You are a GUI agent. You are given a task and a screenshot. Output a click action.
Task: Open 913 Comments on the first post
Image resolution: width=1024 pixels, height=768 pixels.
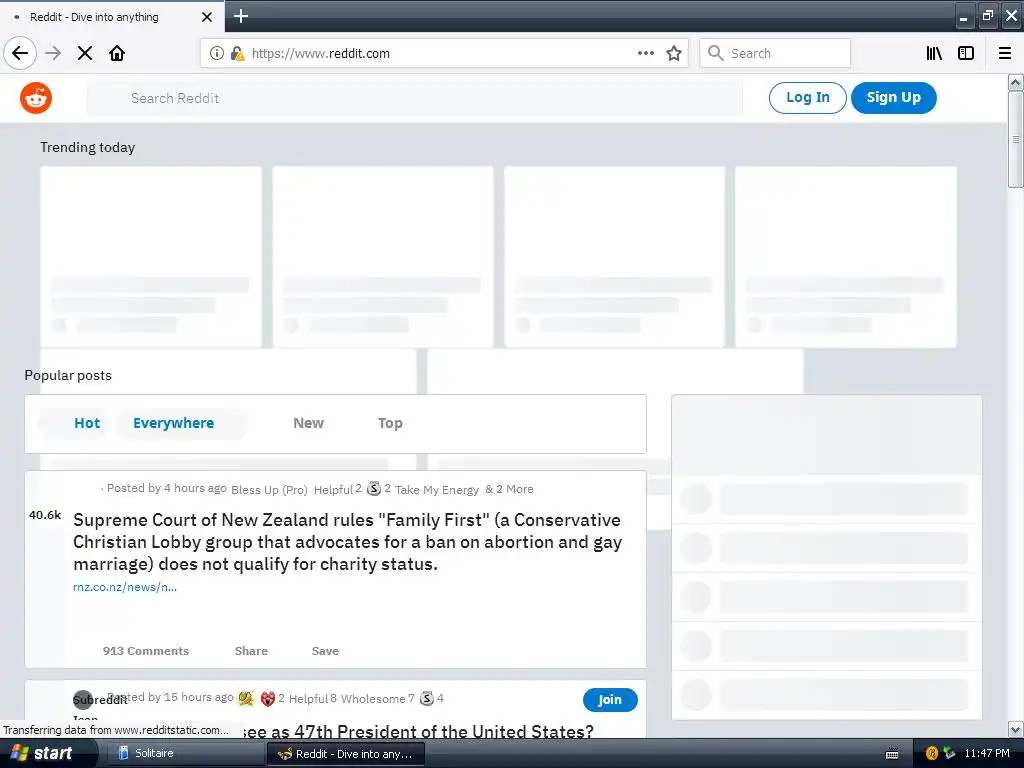coord(146,651)
